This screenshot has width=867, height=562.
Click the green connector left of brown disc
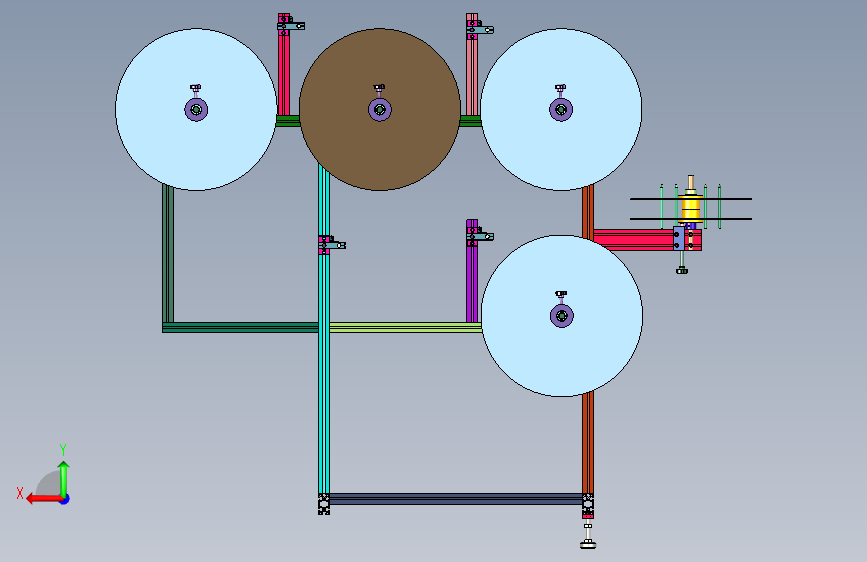pos(288,121)
